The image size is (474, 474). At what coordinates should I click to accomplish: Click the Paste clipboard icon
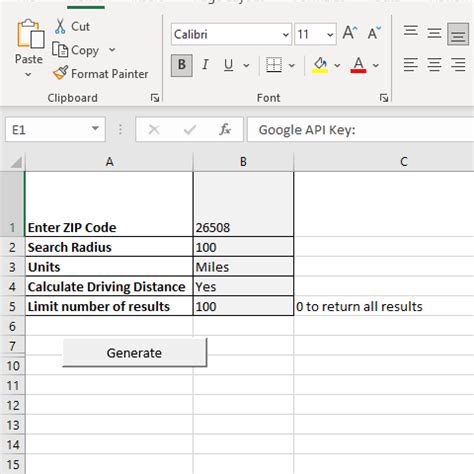[30, 34]
